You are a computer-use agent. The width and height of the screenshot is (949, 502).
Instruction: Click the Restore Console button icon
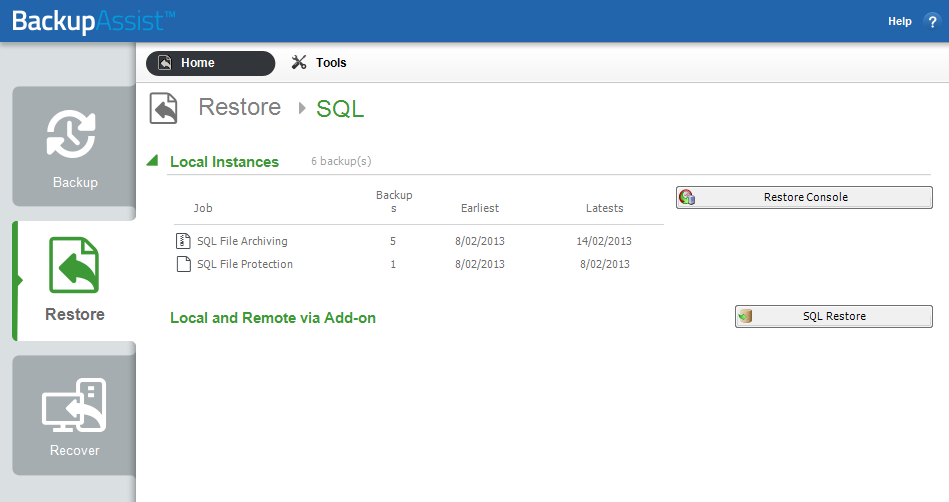click(687, 197)
